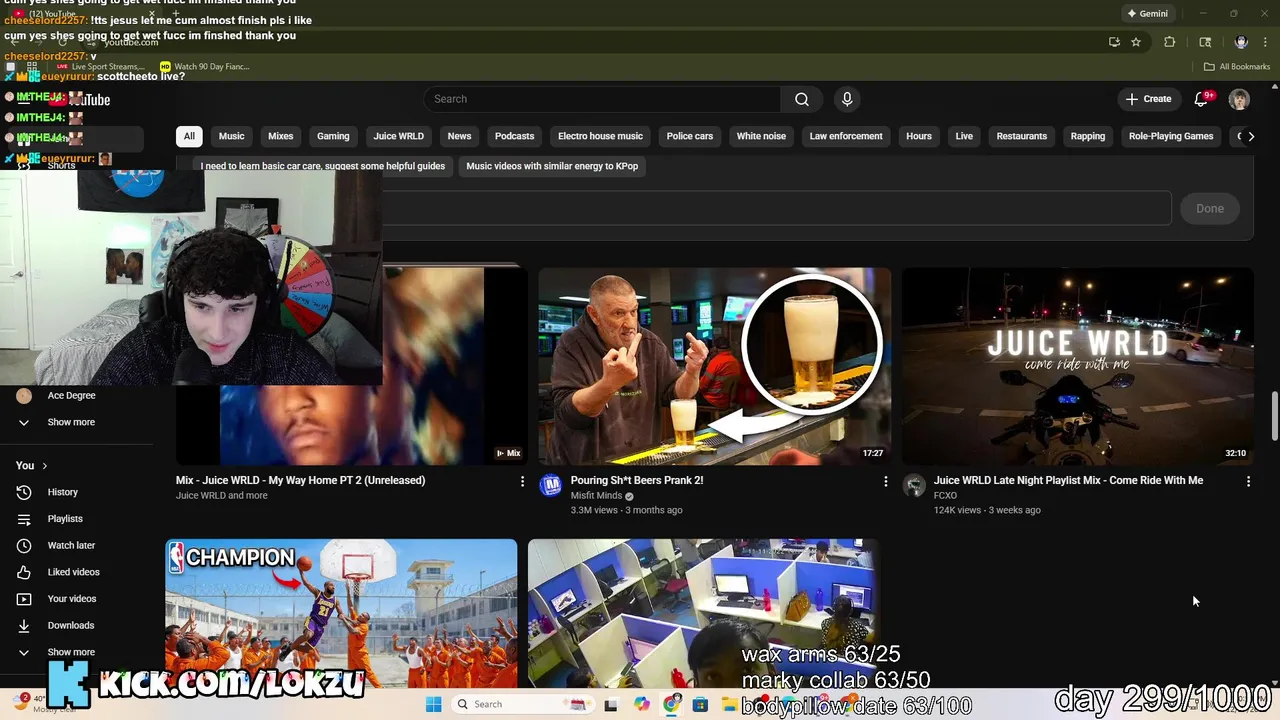Click the install app icon in address bar
Screen dimensions: 1280x720
[1114, 42]
